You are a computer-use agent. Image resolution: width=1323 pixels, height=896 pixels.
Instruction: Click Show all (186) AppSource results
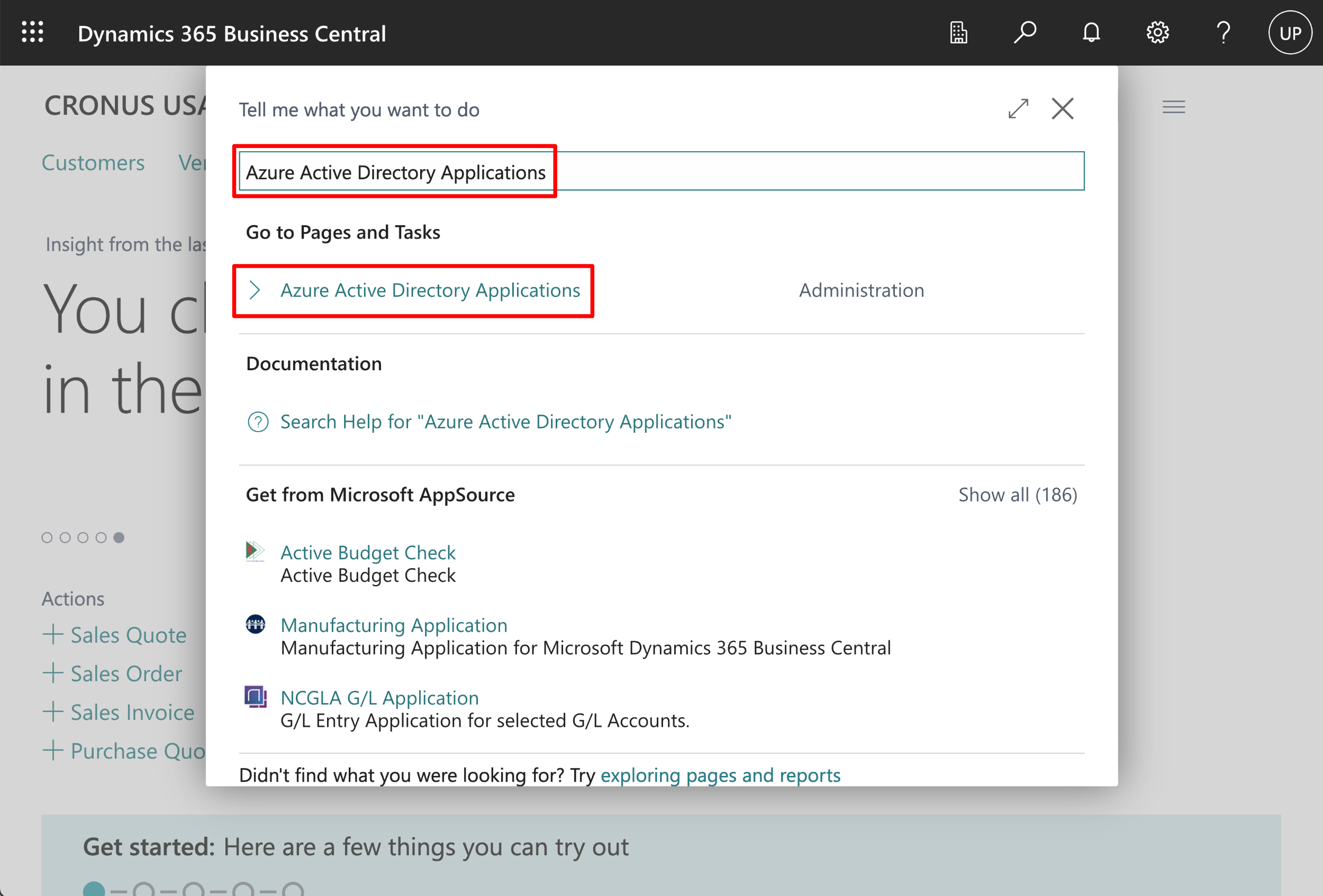pyautogui.click(x=1018, y=495)
